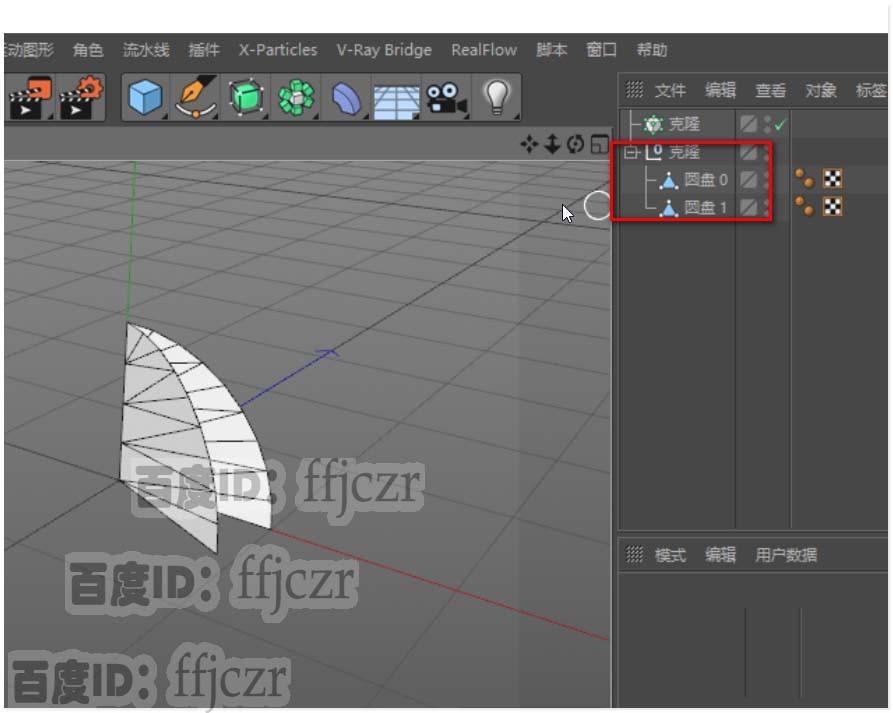Open the X-Particles menu
This screenshot has height=713, width=893.
pyautogui.click(x=277, y=49)
